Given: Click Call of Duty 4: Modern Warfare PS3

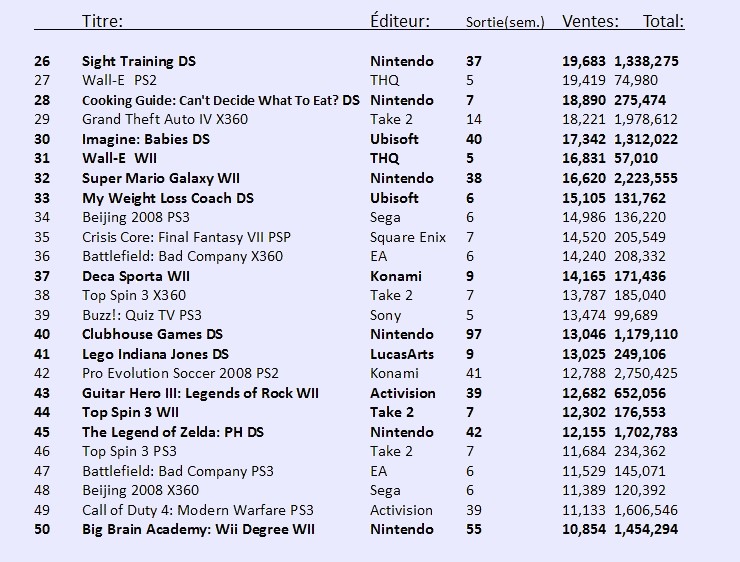Looking at the screenshot, I should point(198,510).
